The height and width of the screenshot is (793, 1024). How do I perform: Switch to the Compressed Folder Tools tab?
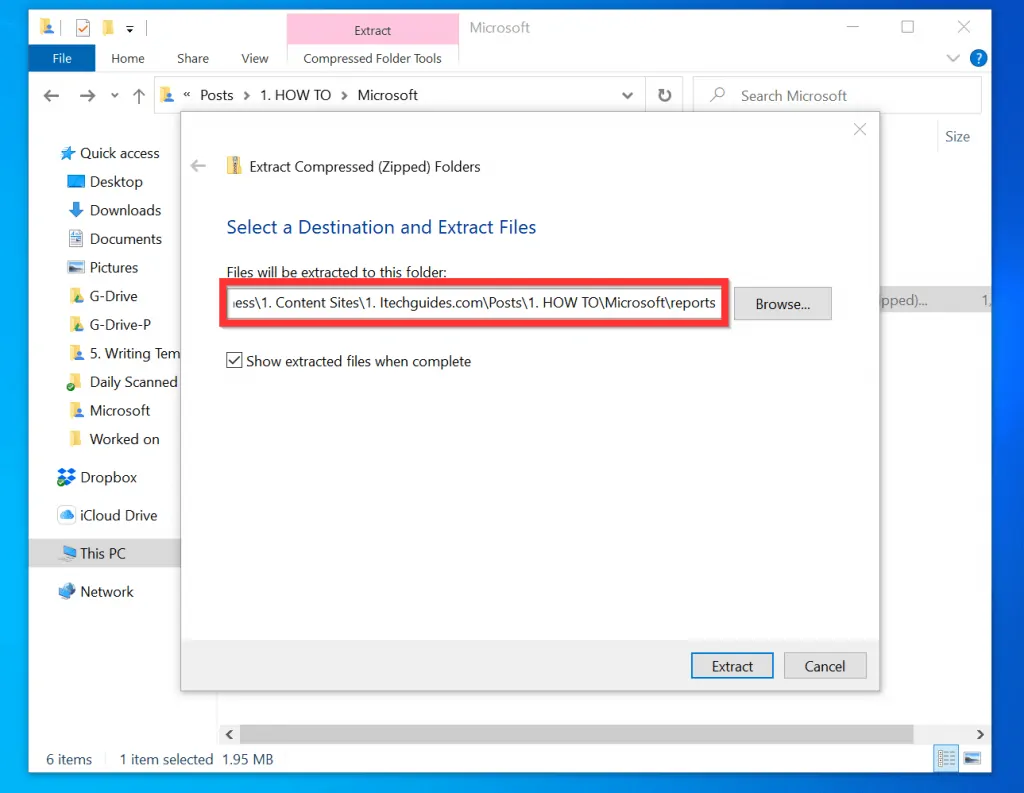tap(372, 58)
